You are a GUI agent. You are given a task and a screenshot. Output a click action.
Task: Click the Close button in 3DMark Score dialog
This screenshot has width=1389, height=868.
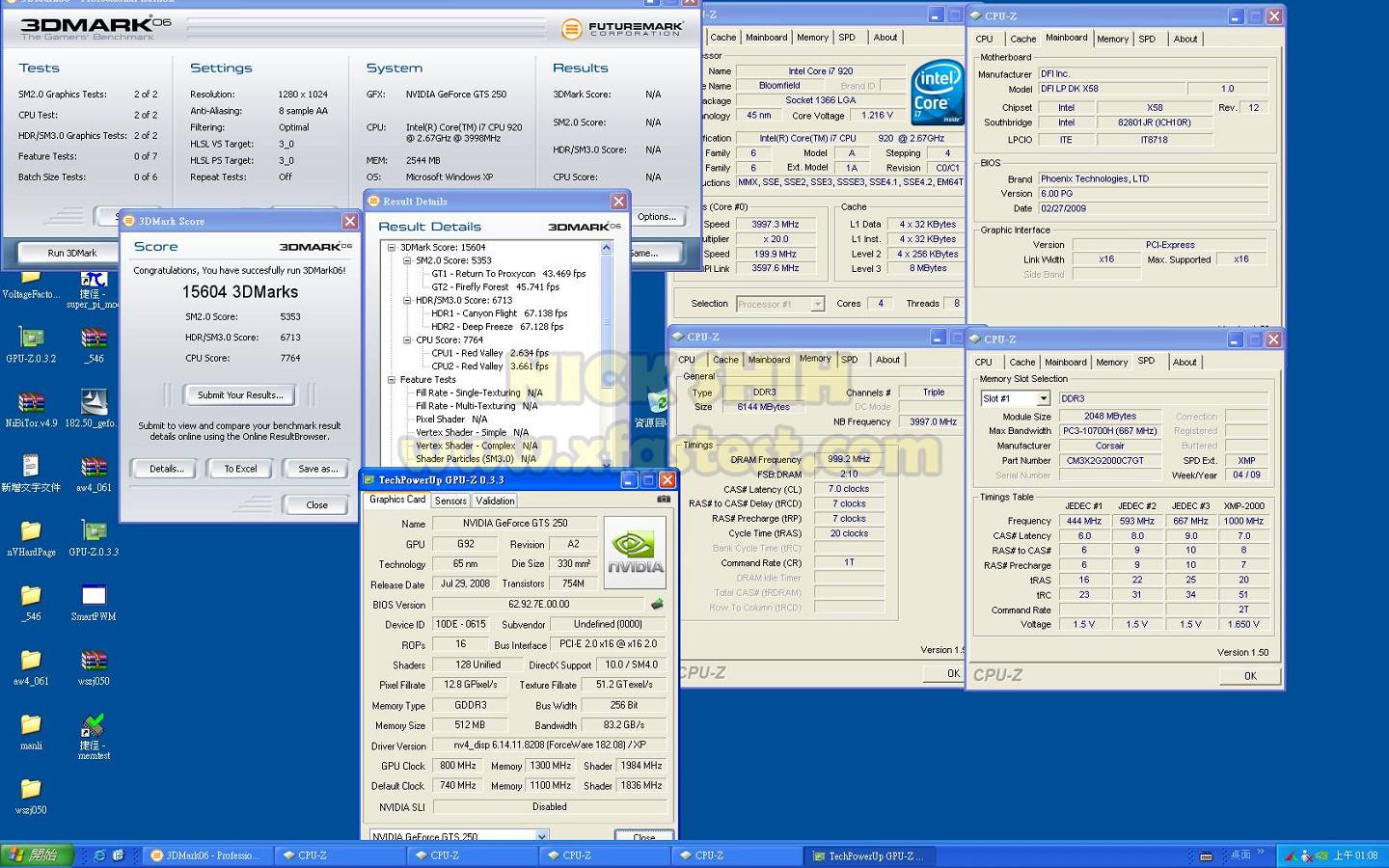[316, 505]
